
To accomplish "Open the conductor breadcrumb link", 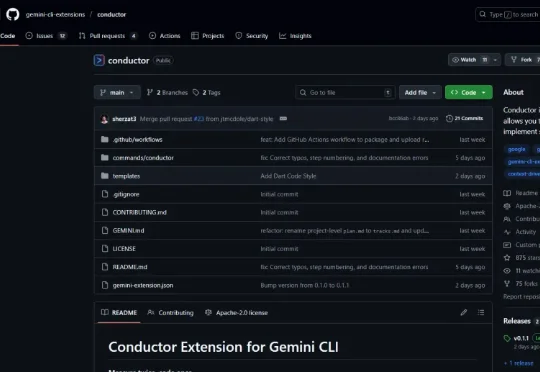I will point(112,14).
